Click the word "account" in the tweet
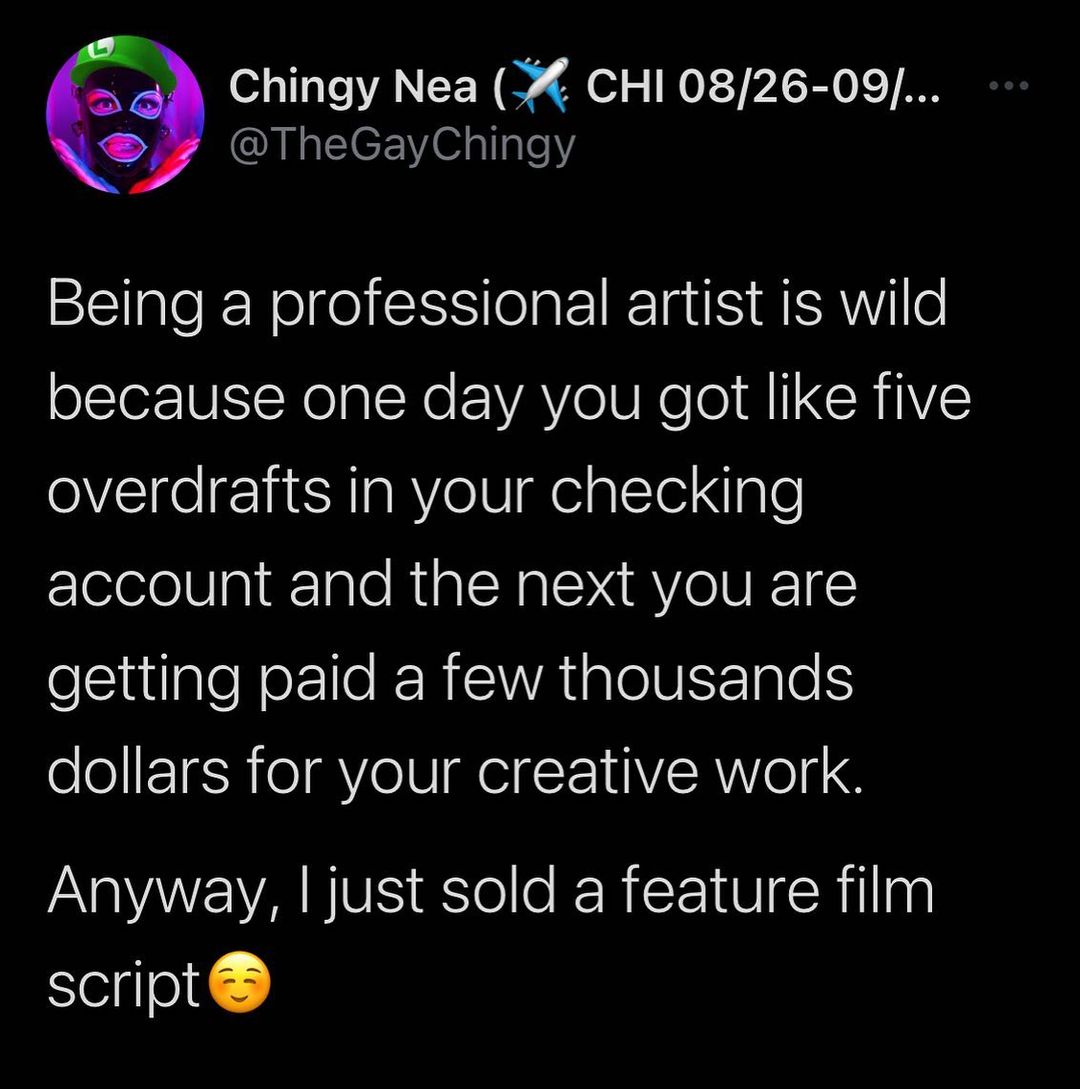Viewport: 1080px width, 1089px height. [x=159, y=584]
